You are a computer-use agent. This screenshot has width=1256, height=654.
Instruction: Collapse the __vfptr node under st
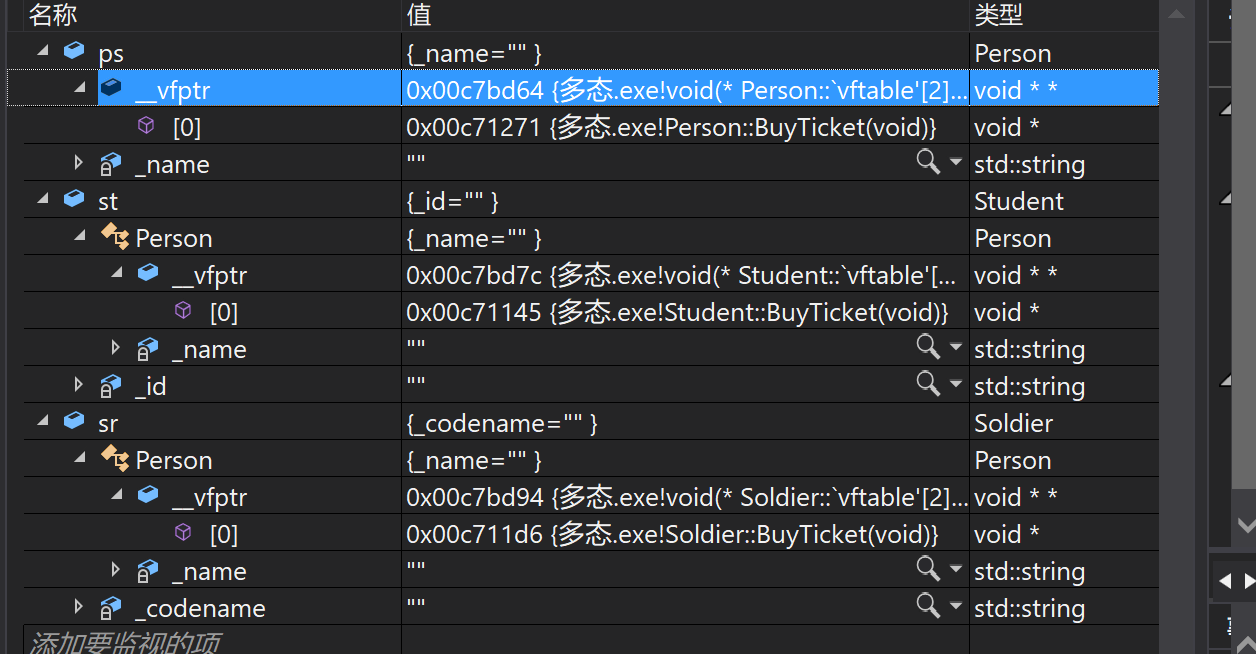tap(117, 274)
